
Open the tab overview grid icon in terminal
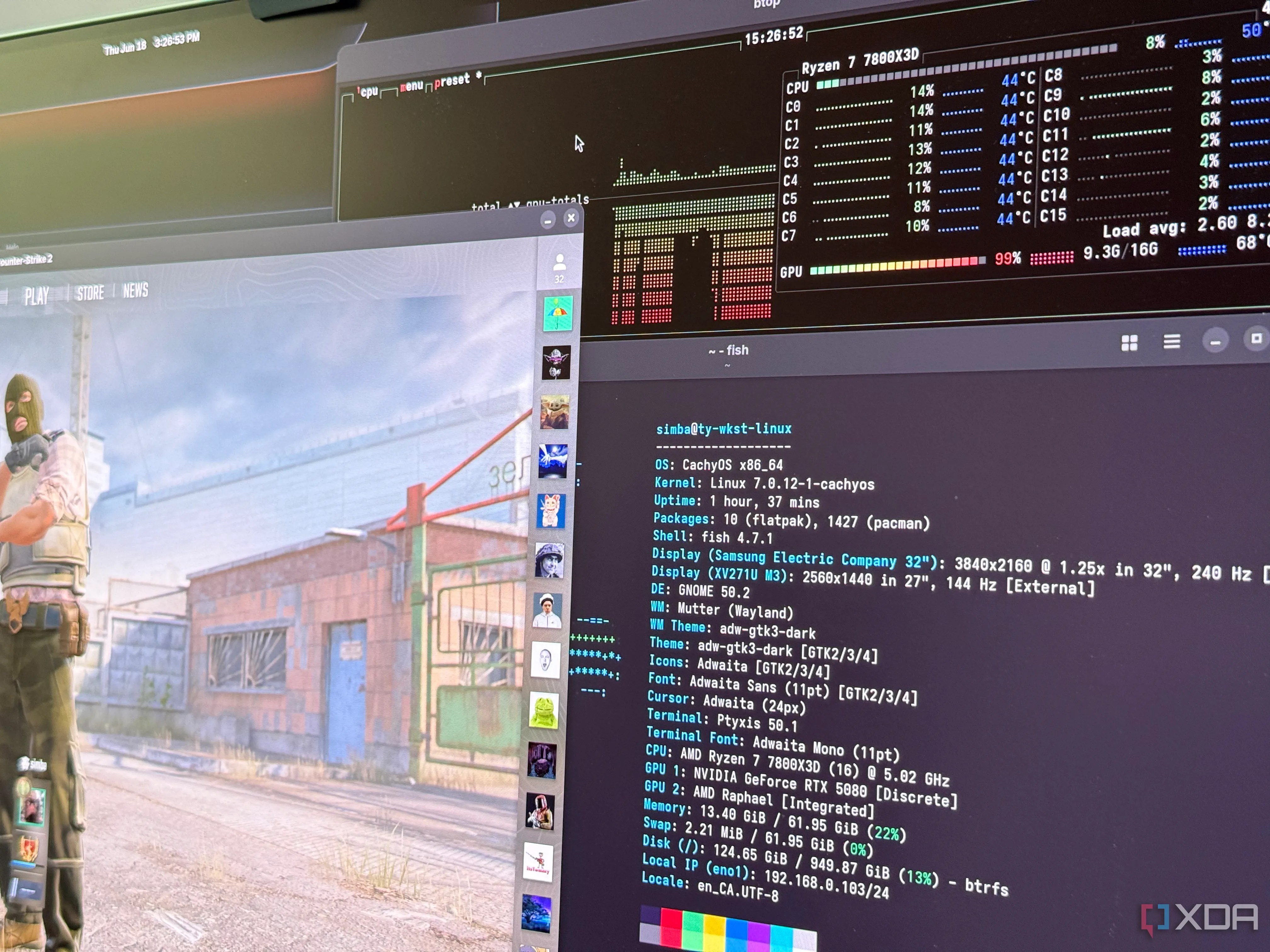click(x=1129, y=343)
